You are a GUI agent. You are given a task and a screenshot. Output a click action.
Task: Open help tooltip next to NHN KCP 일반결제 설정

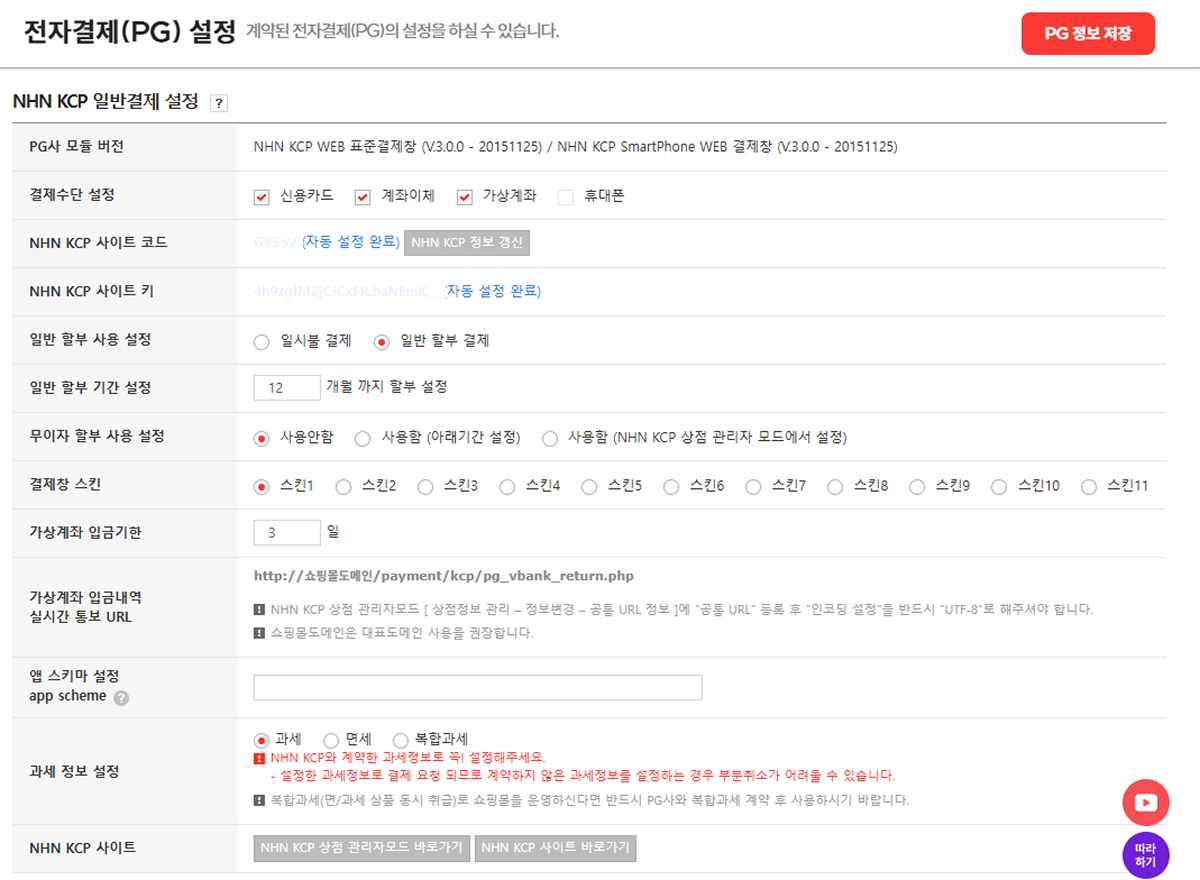218,103
